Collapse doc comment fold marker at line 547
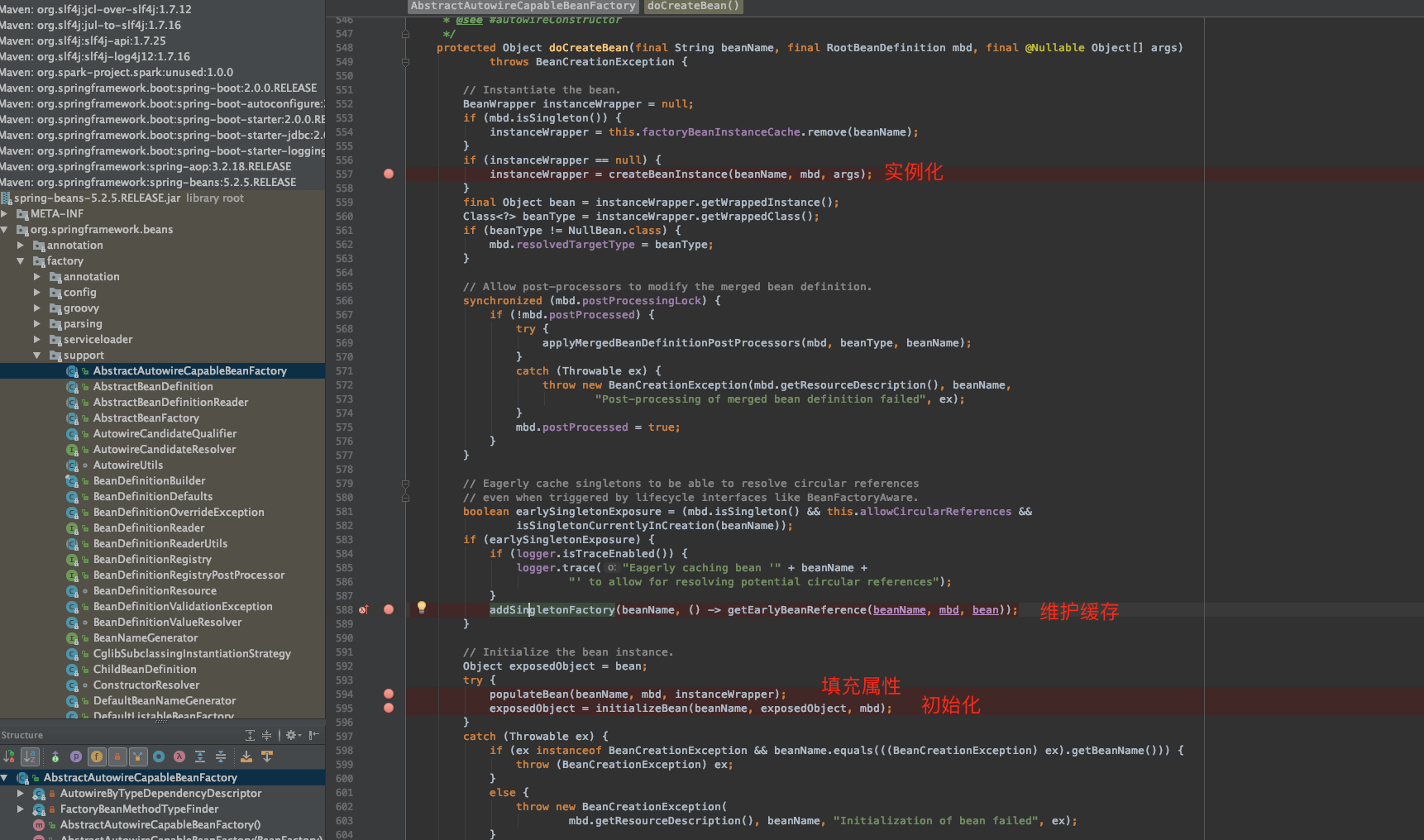 (405, 34)
